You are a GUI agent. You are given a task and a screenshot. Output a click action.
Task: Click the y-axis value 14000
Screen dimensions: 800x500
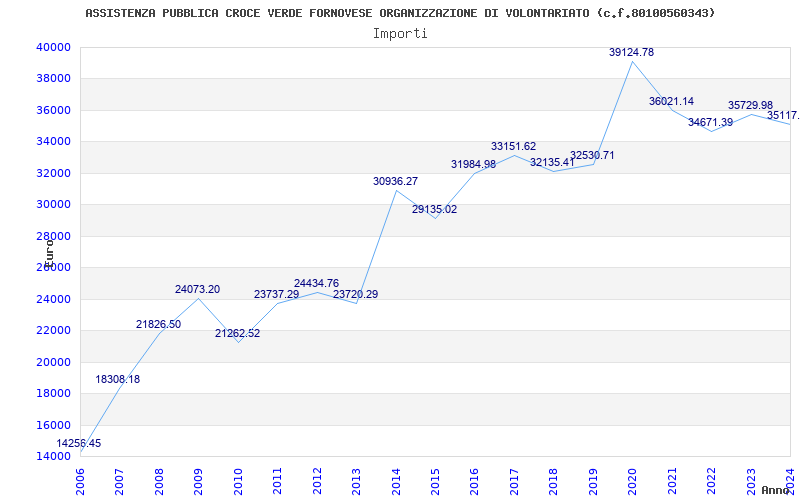point(53,456)
